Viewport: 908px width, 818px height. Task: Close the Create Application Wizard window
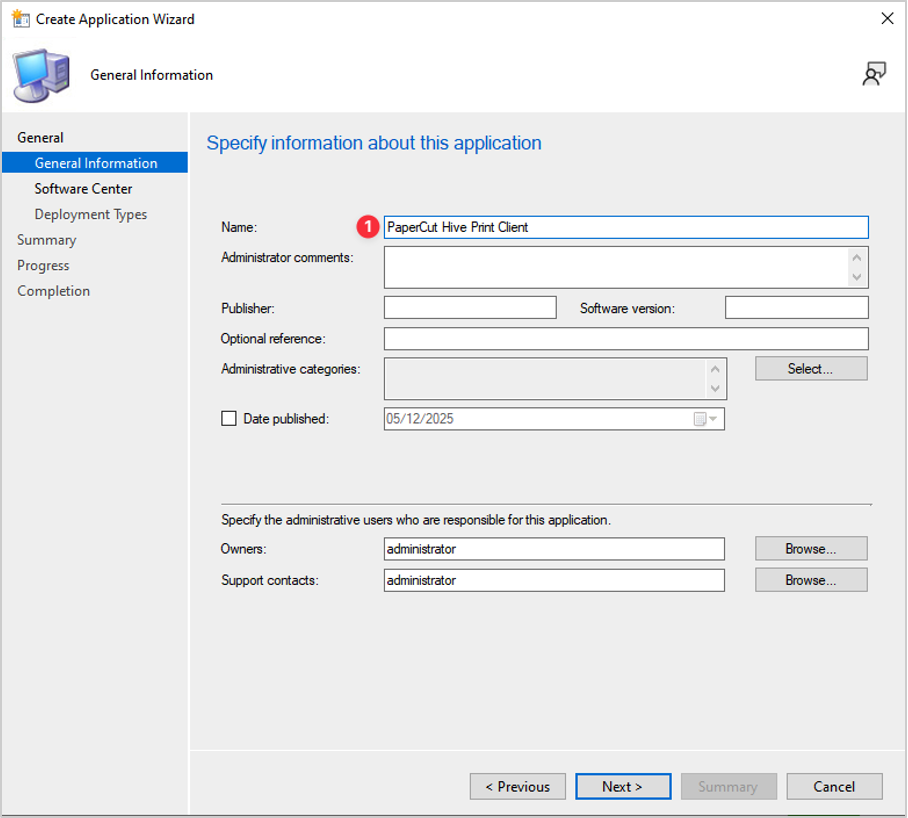point(887,19)
